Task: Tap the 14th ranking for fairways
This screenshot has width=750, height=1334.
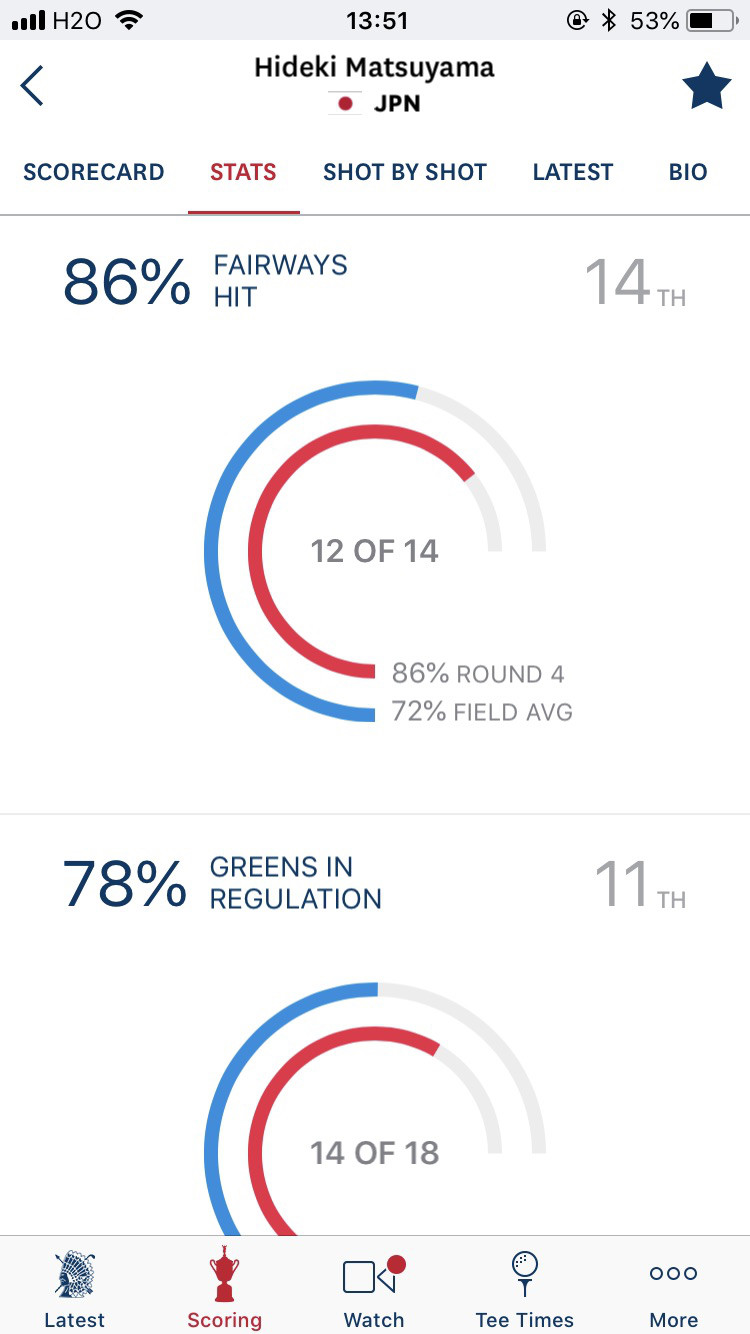Action: (635, 283)
